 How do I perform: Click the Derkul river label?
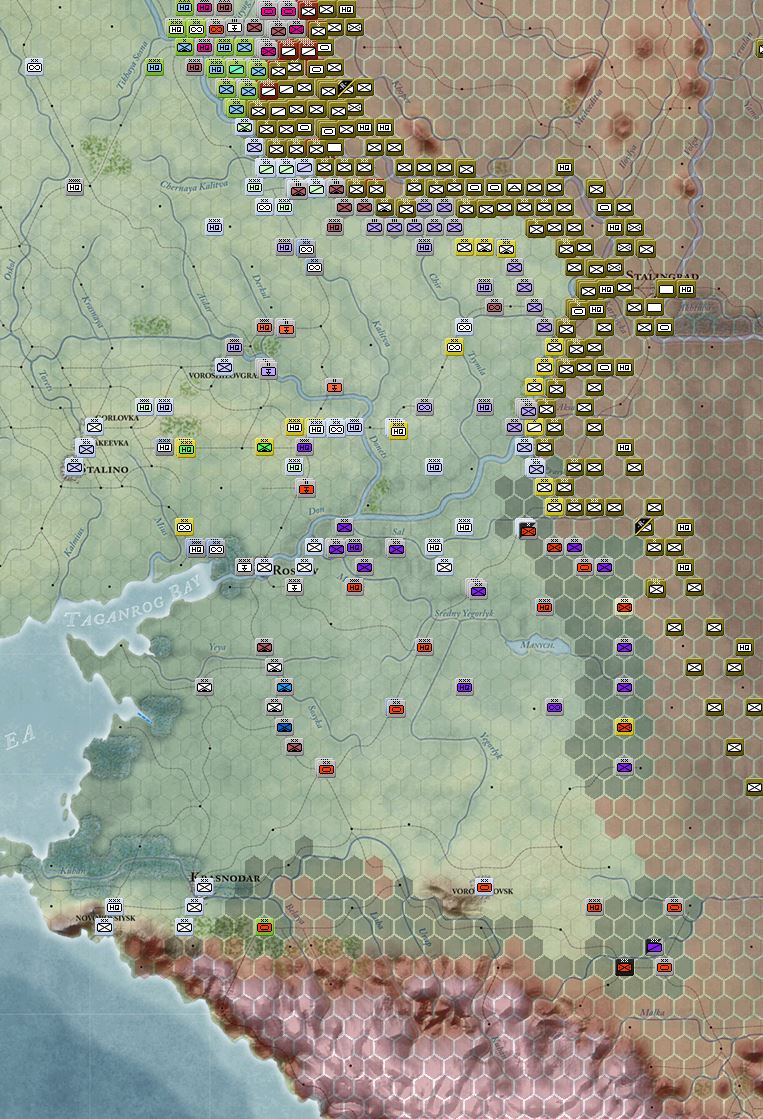(x=261, y=285)
